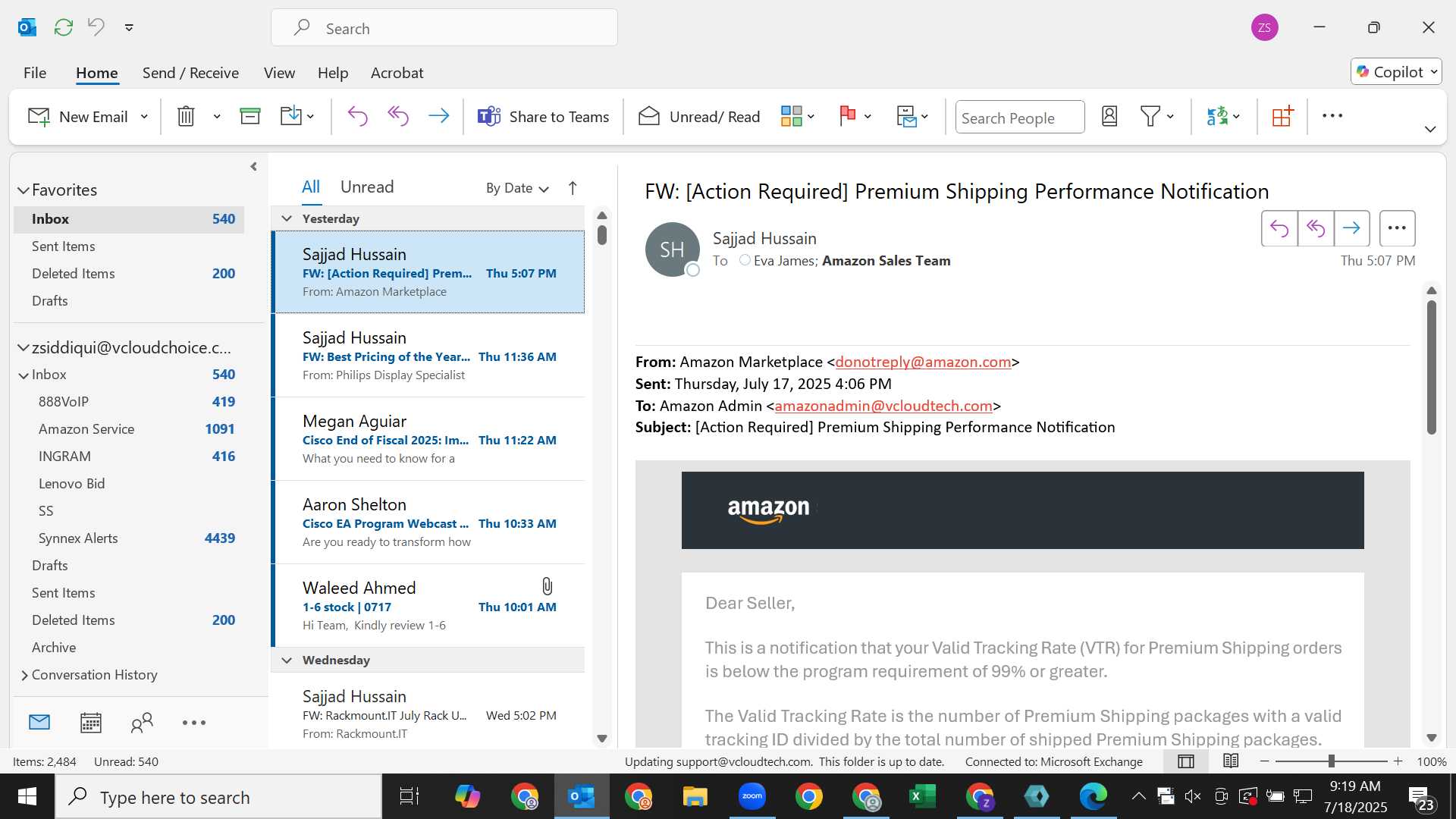Open the ribbon More commands ellipsis

pyautogui.click(x=1332, y=116)
